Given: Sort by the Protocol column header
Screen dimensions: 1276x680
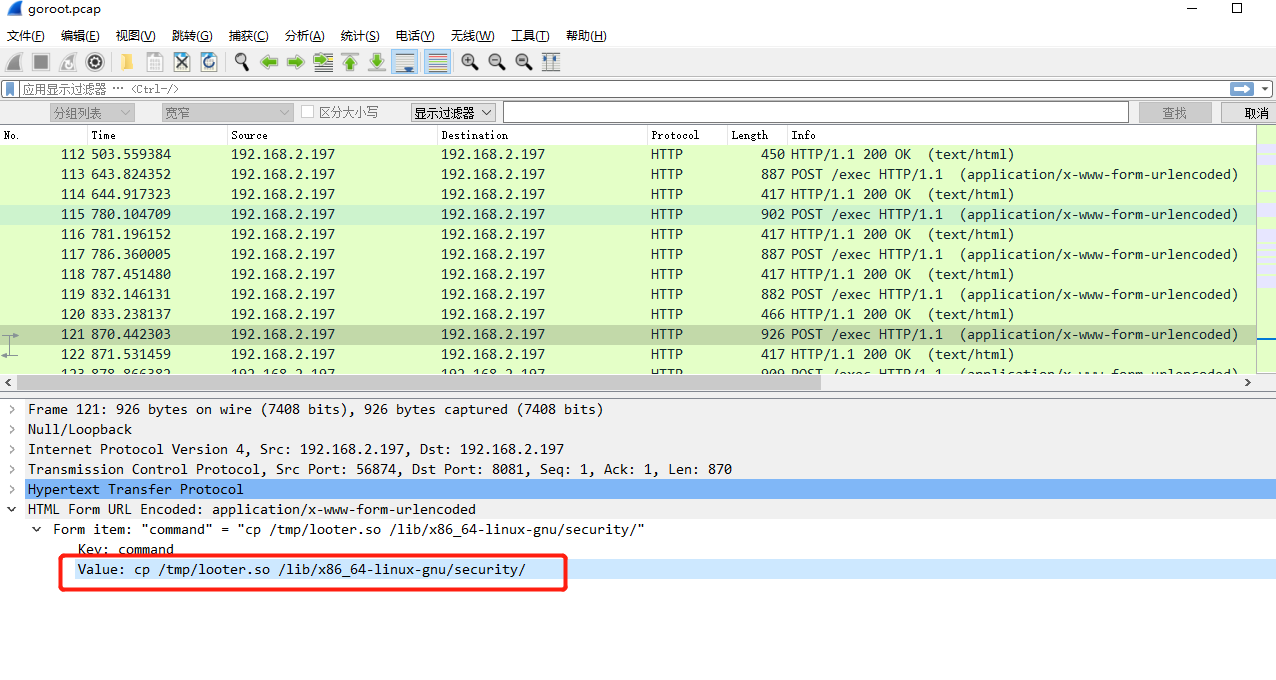Looking at the screenshot, I should (x=687, y=135).
